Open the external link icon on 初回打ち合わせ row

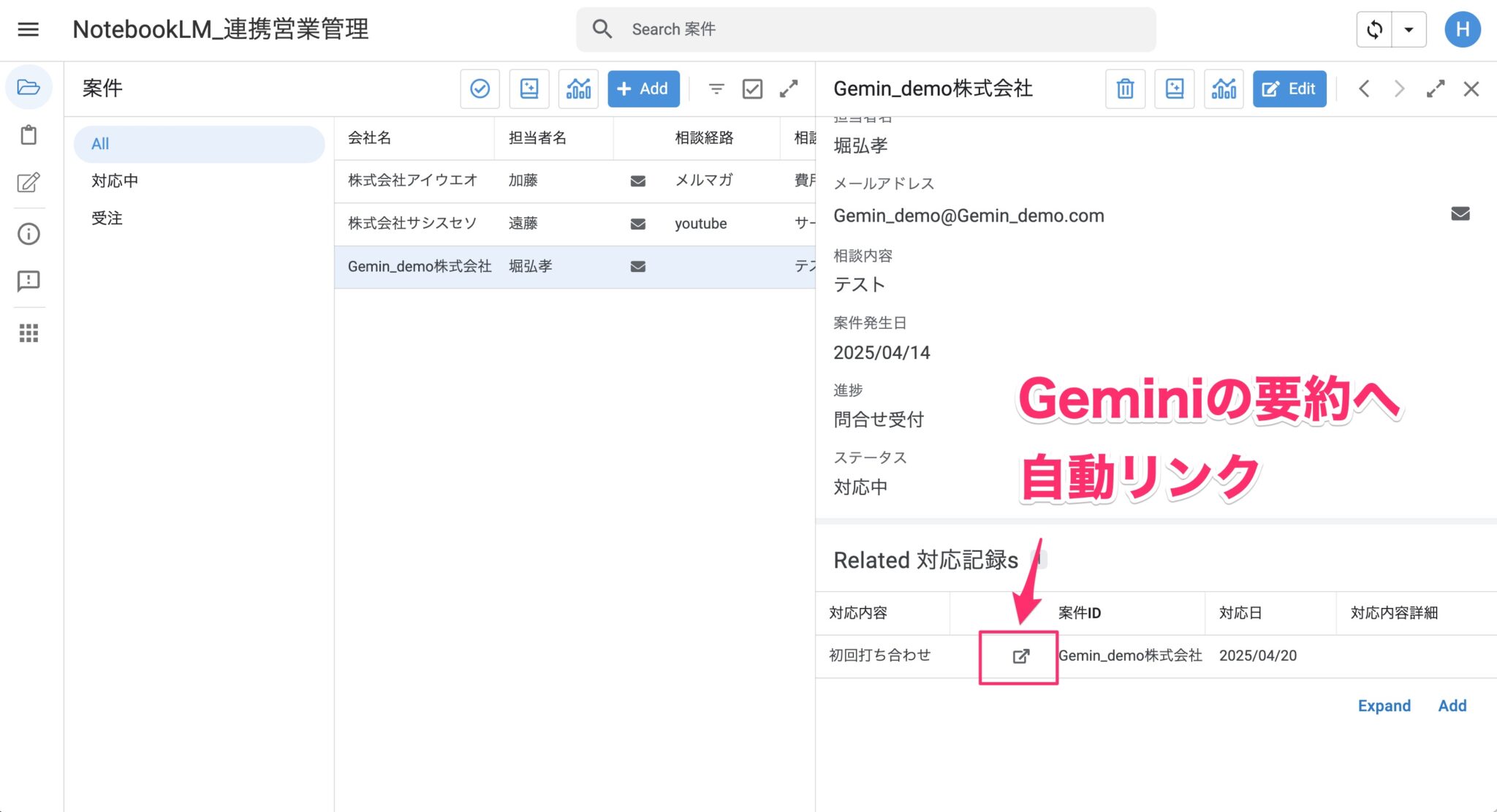[1019, 656]
